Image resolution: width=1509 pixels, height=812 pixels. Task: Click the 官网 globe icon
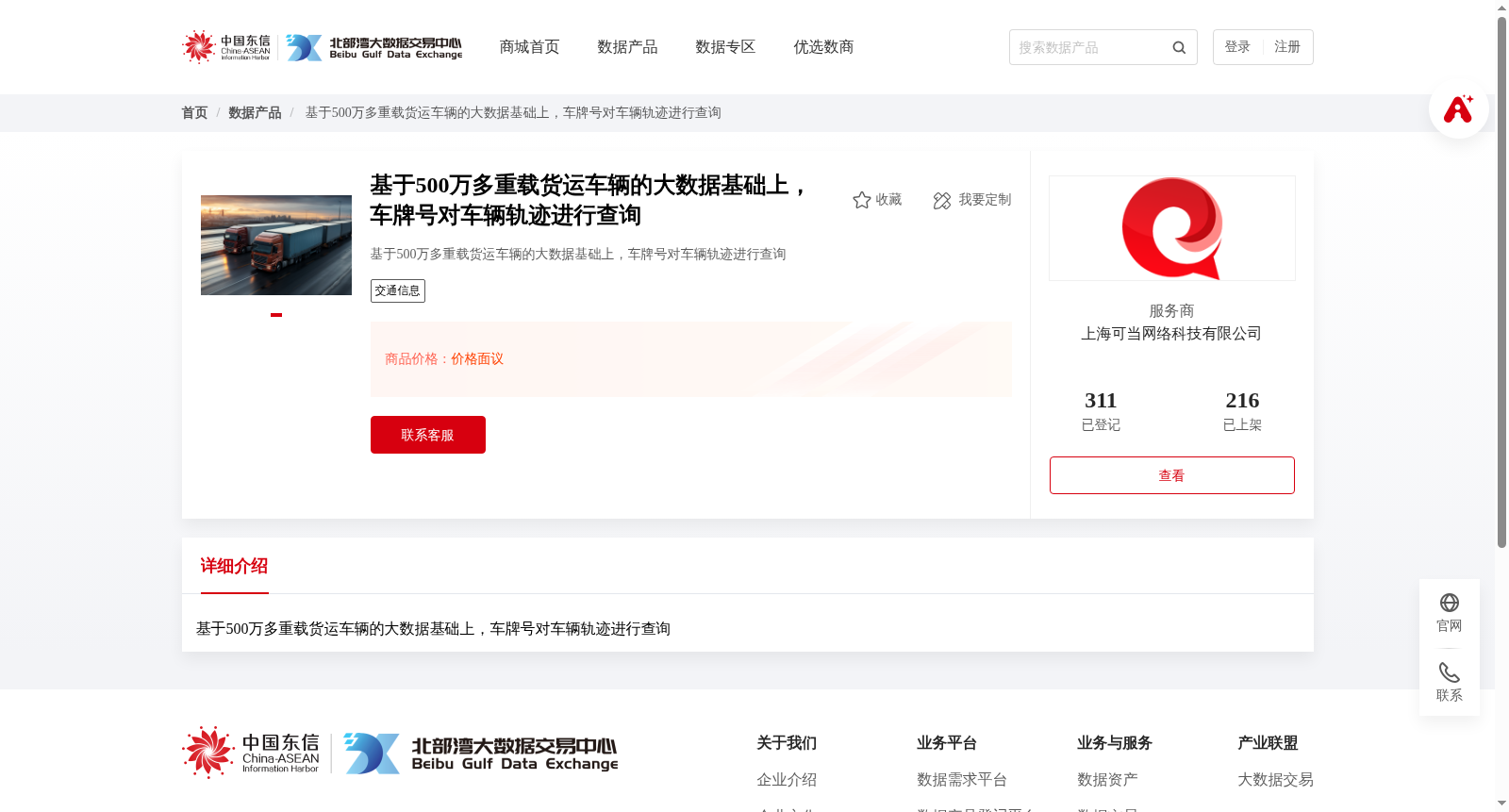[x=1450, y=603]
